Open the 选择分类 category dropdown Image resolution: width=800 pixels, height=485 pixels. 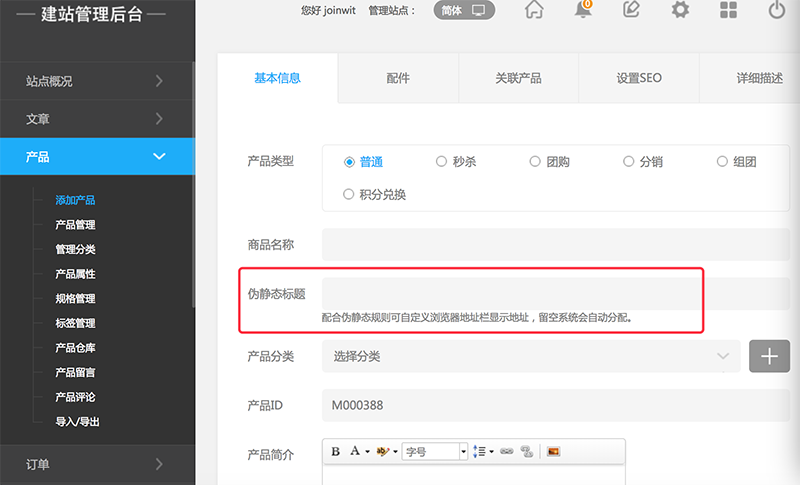coord(531,356)
